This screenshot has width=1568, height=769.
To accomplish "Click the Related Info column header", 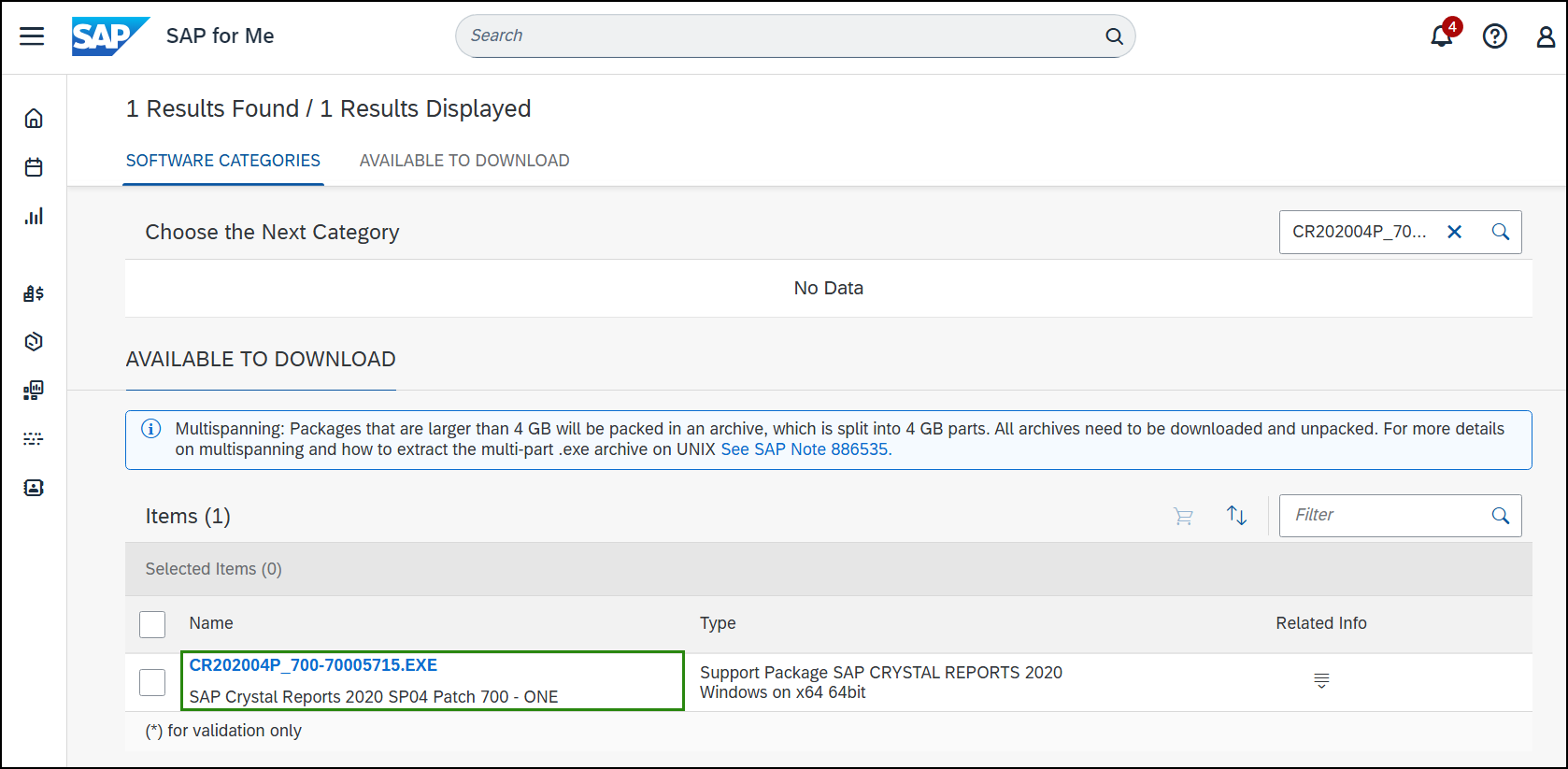I will click(x=1321, y=623).
